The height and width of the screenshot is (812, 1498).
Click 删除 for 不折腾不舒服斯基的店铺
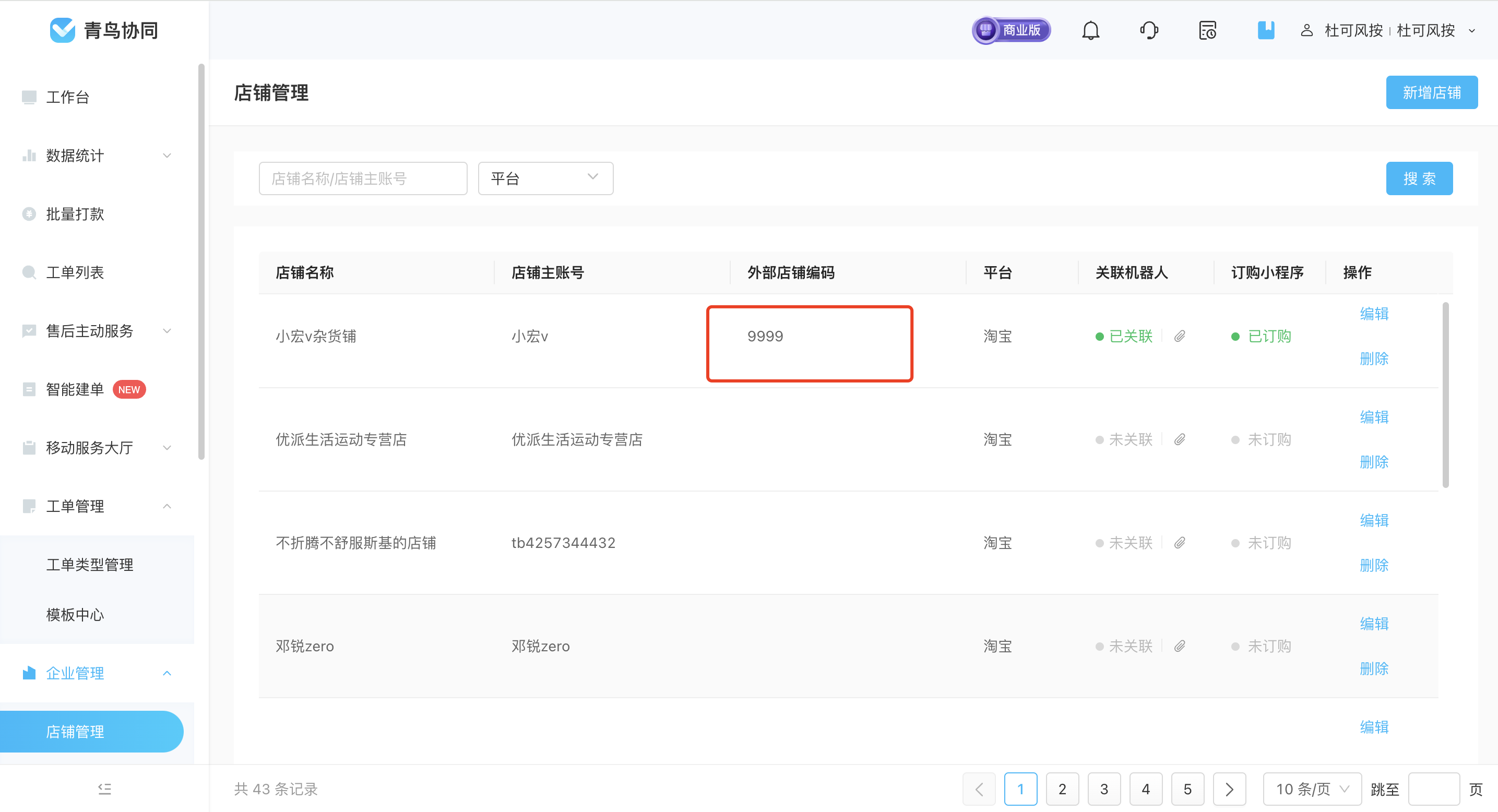[1374, 565]
